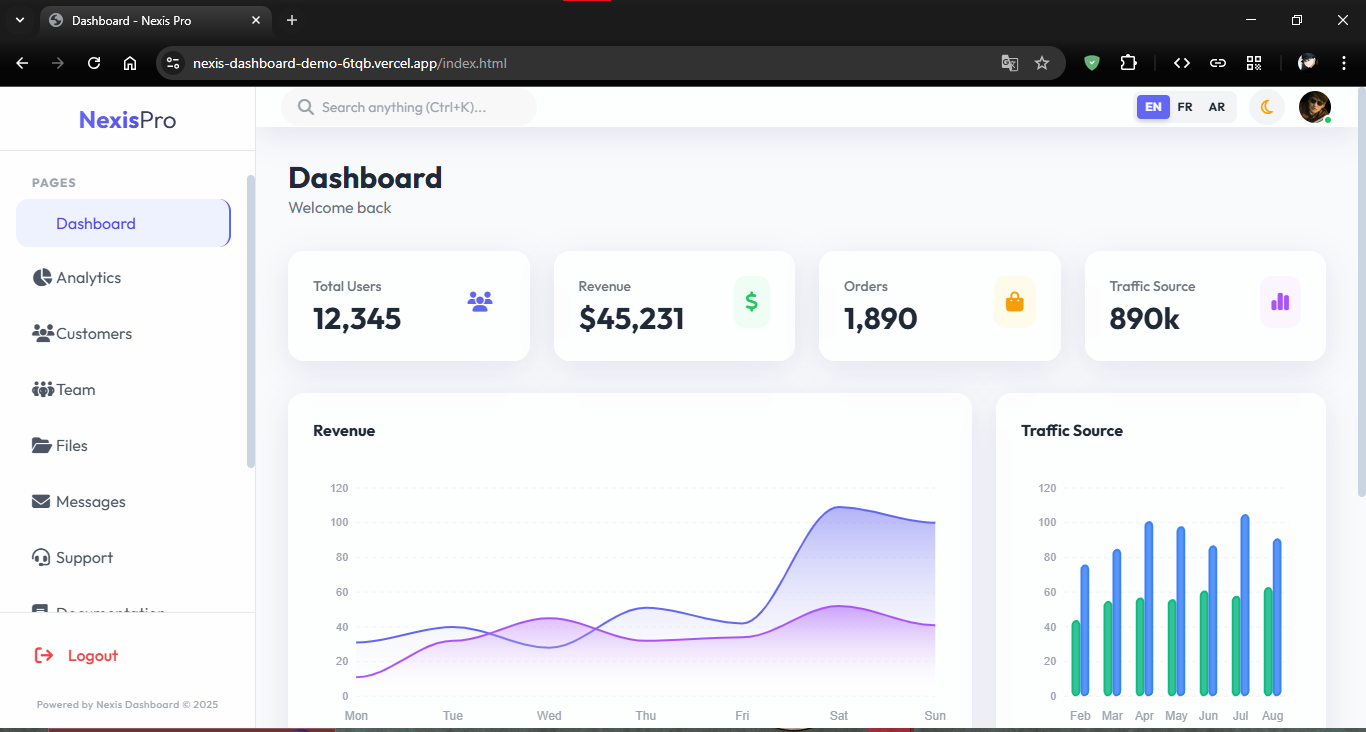Open the browser extensions puzzle menu
This screenshot has height=732, width=1366.
(1129, 62)
